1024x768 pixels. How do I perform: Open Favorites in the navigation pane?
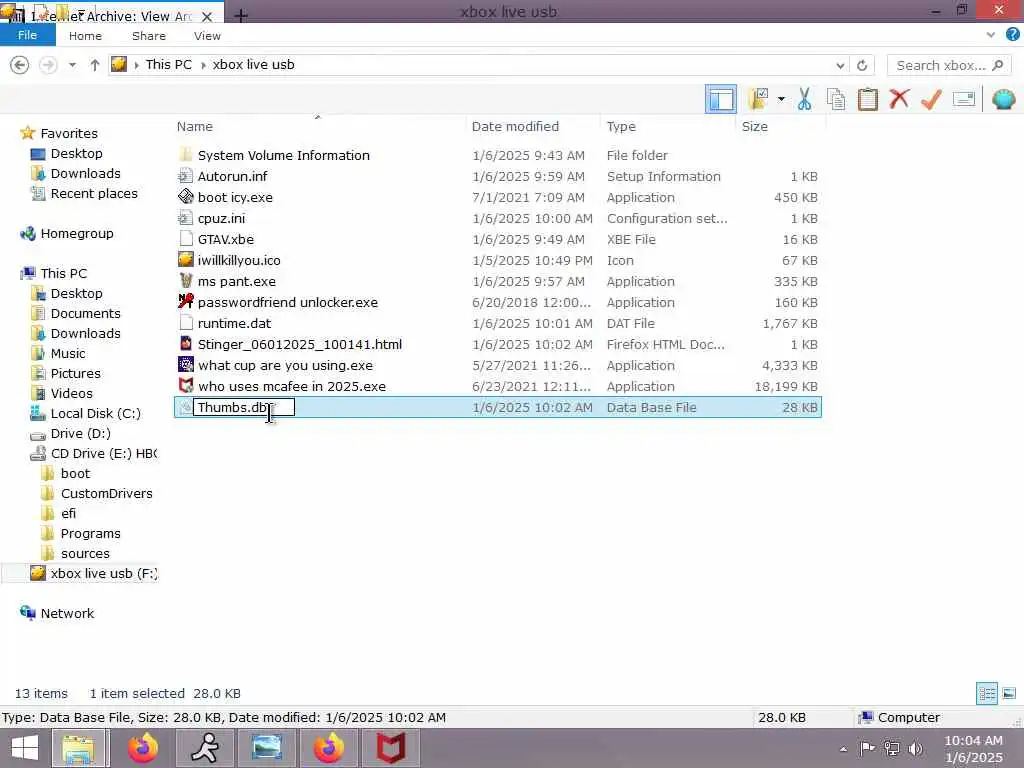(x=69, y=133)
